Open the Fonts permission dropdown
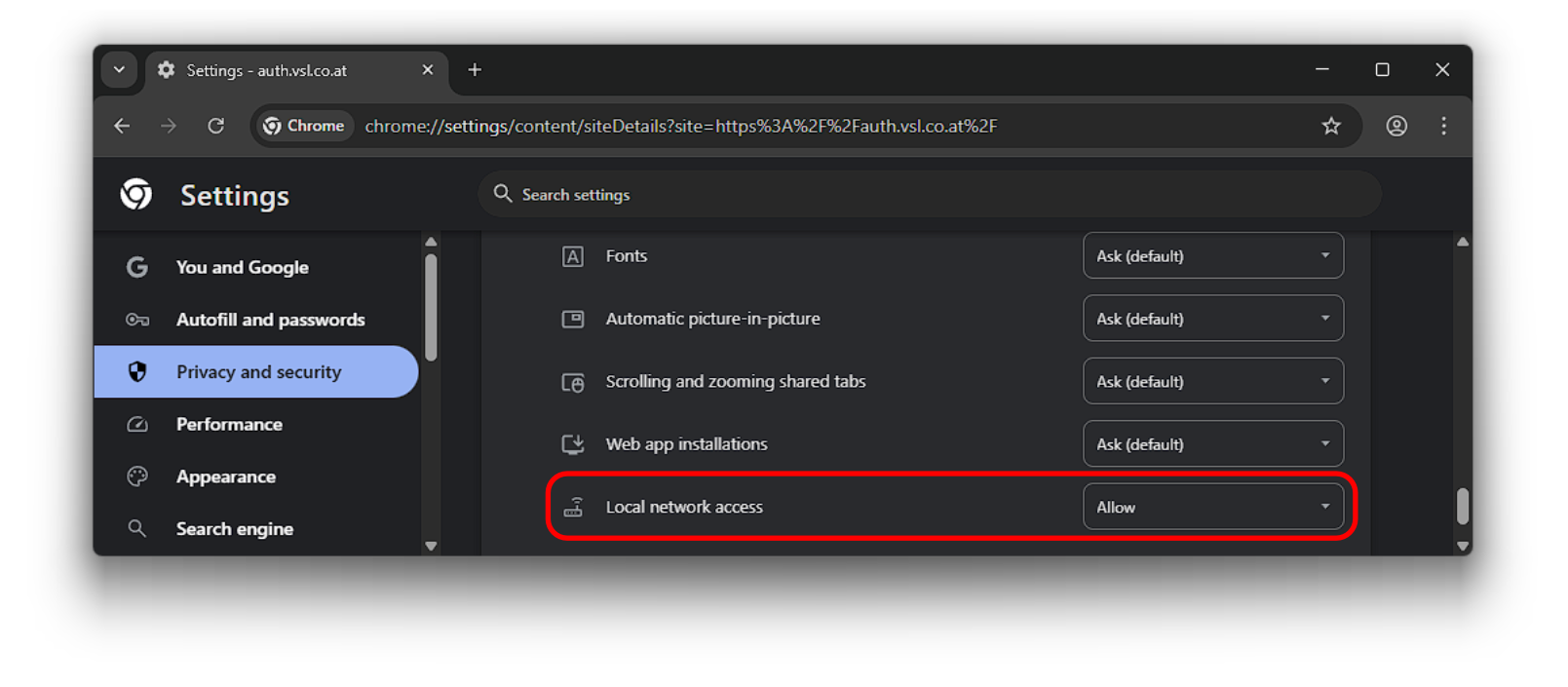This screenshot has height=687, width=1568. pos(1212,256)
